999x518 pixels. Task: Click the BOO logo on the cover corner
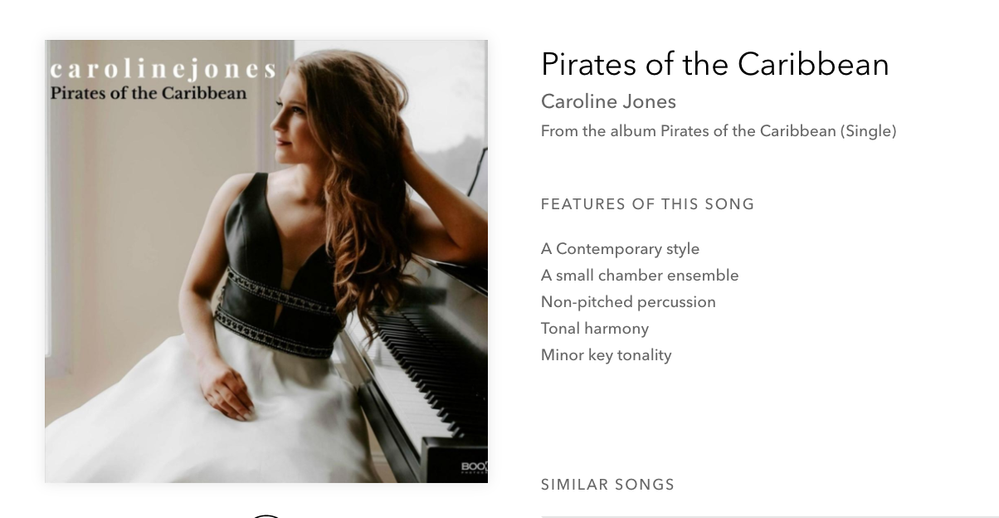pos(472,467)
